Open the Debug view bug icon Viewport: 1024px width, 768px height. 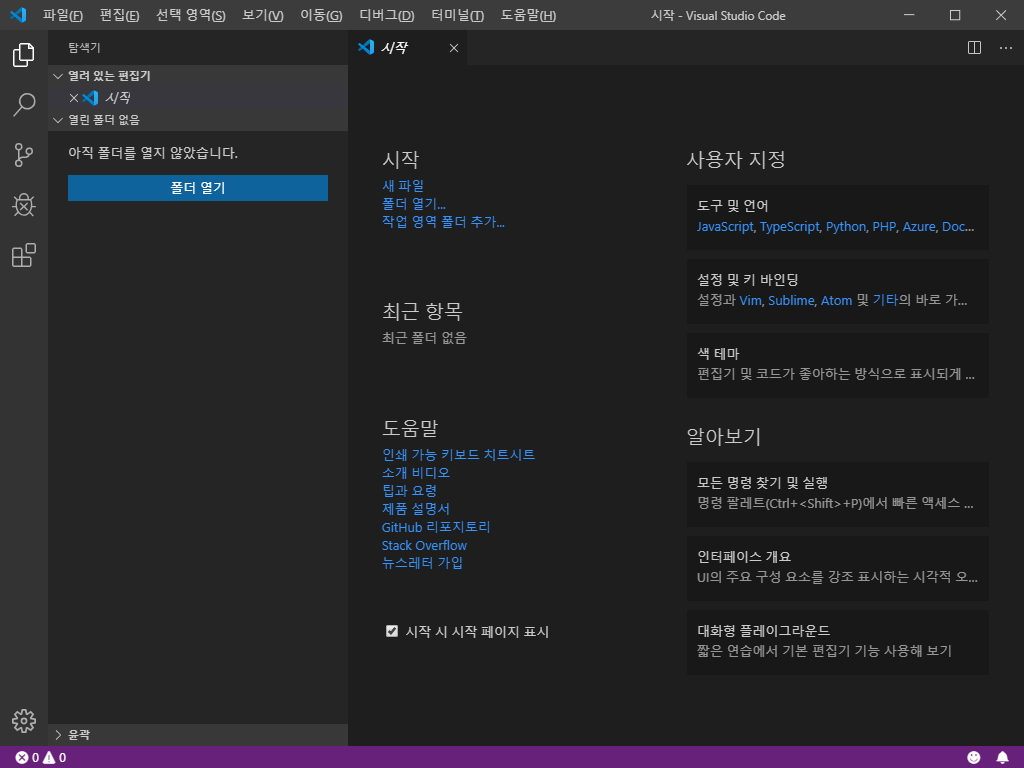(x=24, y=205)
